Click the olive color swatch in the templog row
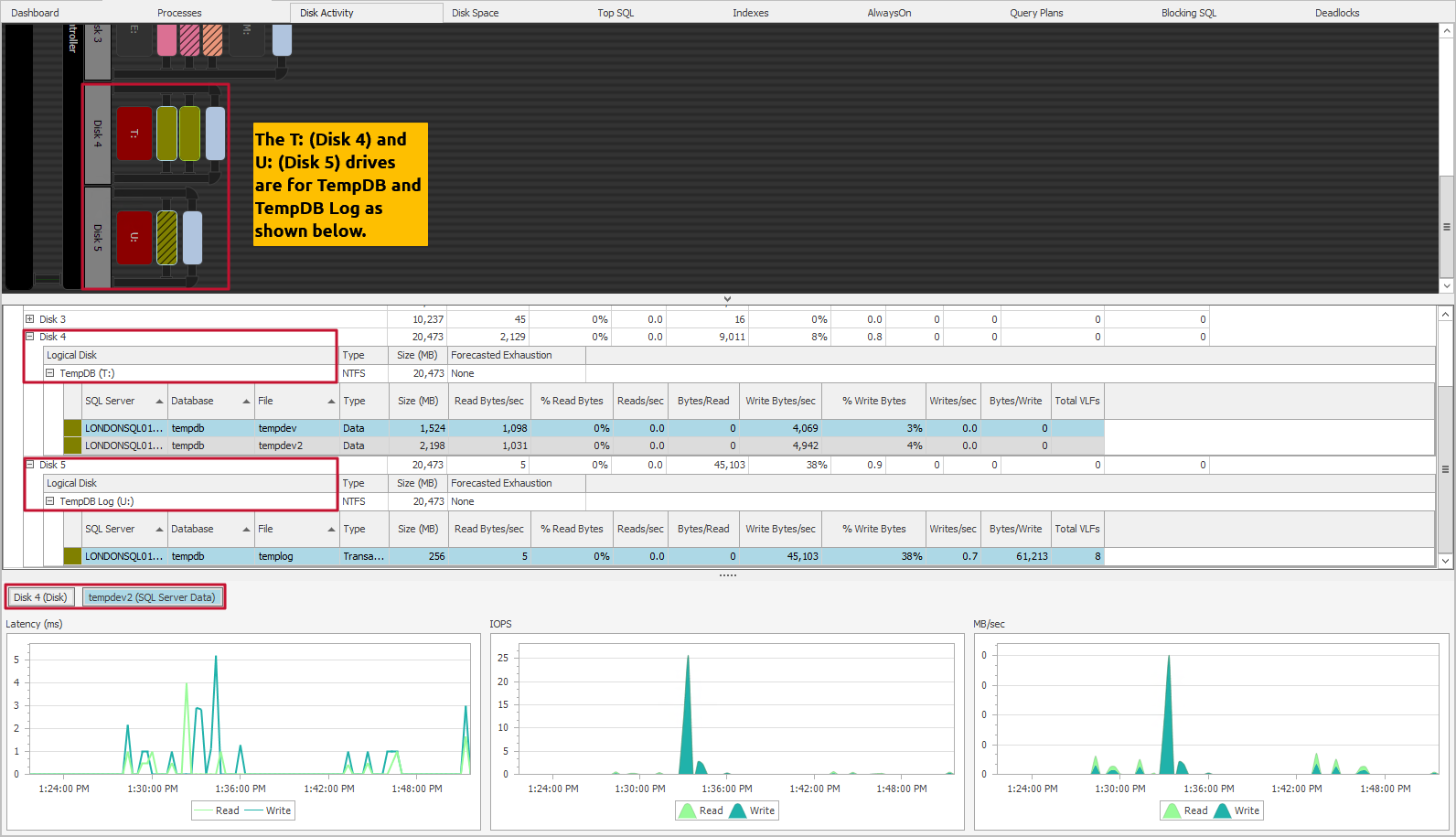1456x837 pixels. pos(72,556)
